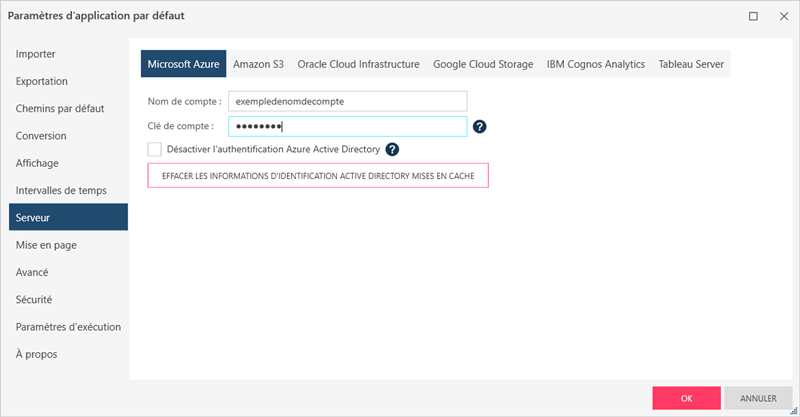The height and width of the screenshot is (417, 800).
Task: Focus the Clé de compte password field
Action: [x=347, y=127]
